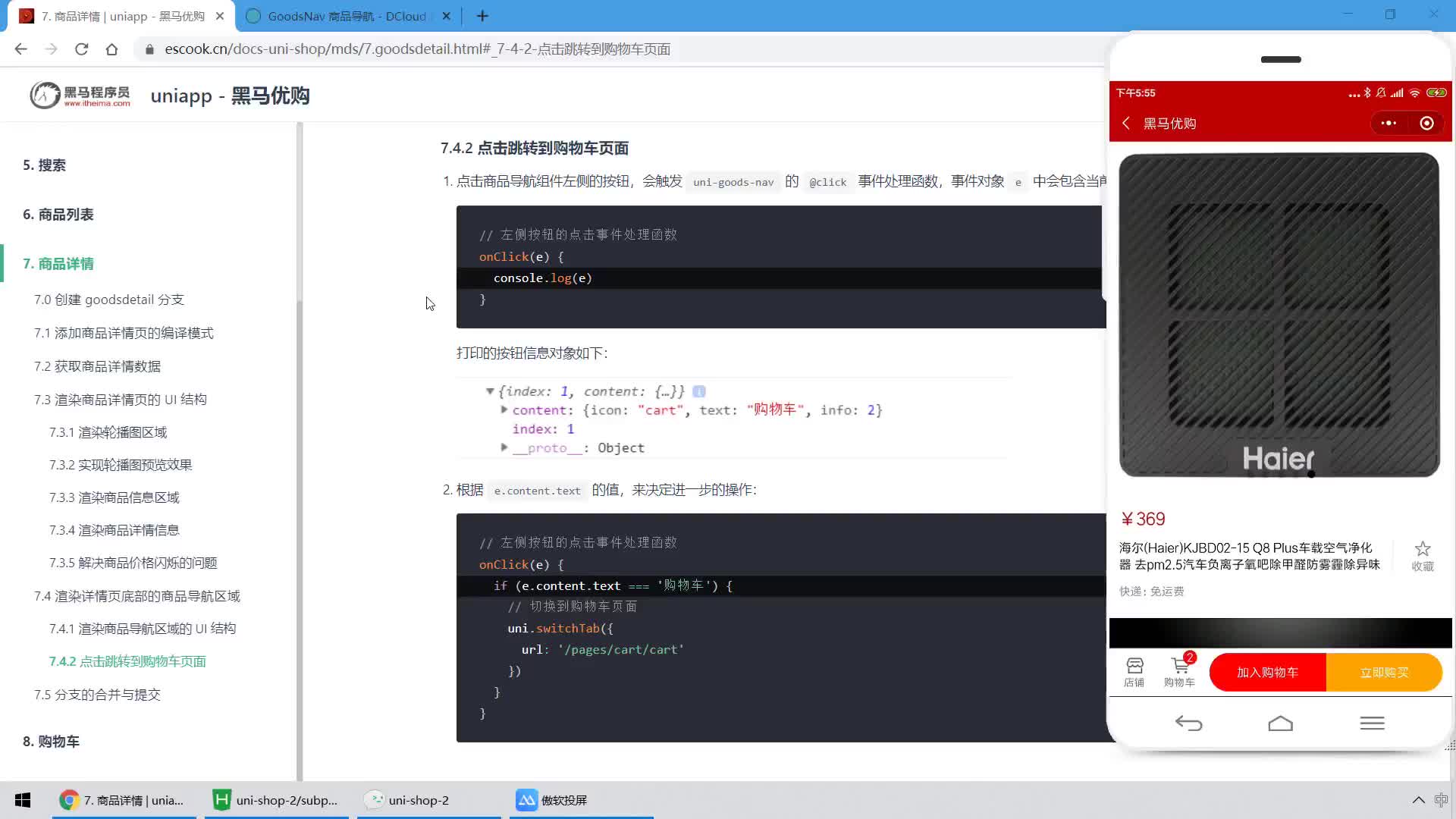Tap the phone home navigation icon
Viewport: 1456px width, 819px height.
tap(1280, 723)
